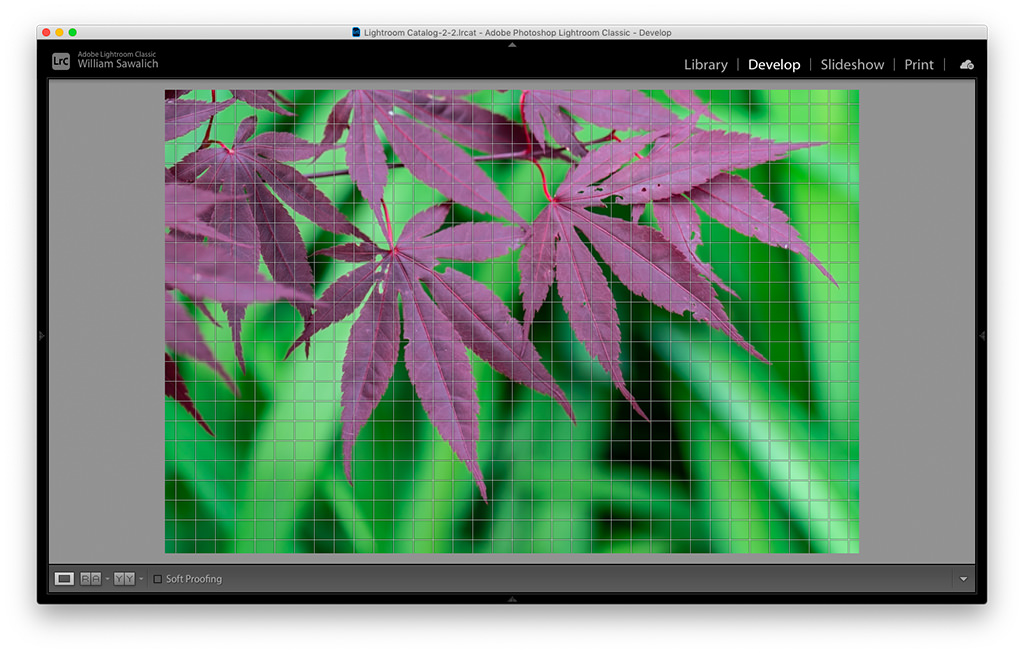Click the catalog file icon in title bar
The width and height of the screenshot is (1024, 653).
356,32
